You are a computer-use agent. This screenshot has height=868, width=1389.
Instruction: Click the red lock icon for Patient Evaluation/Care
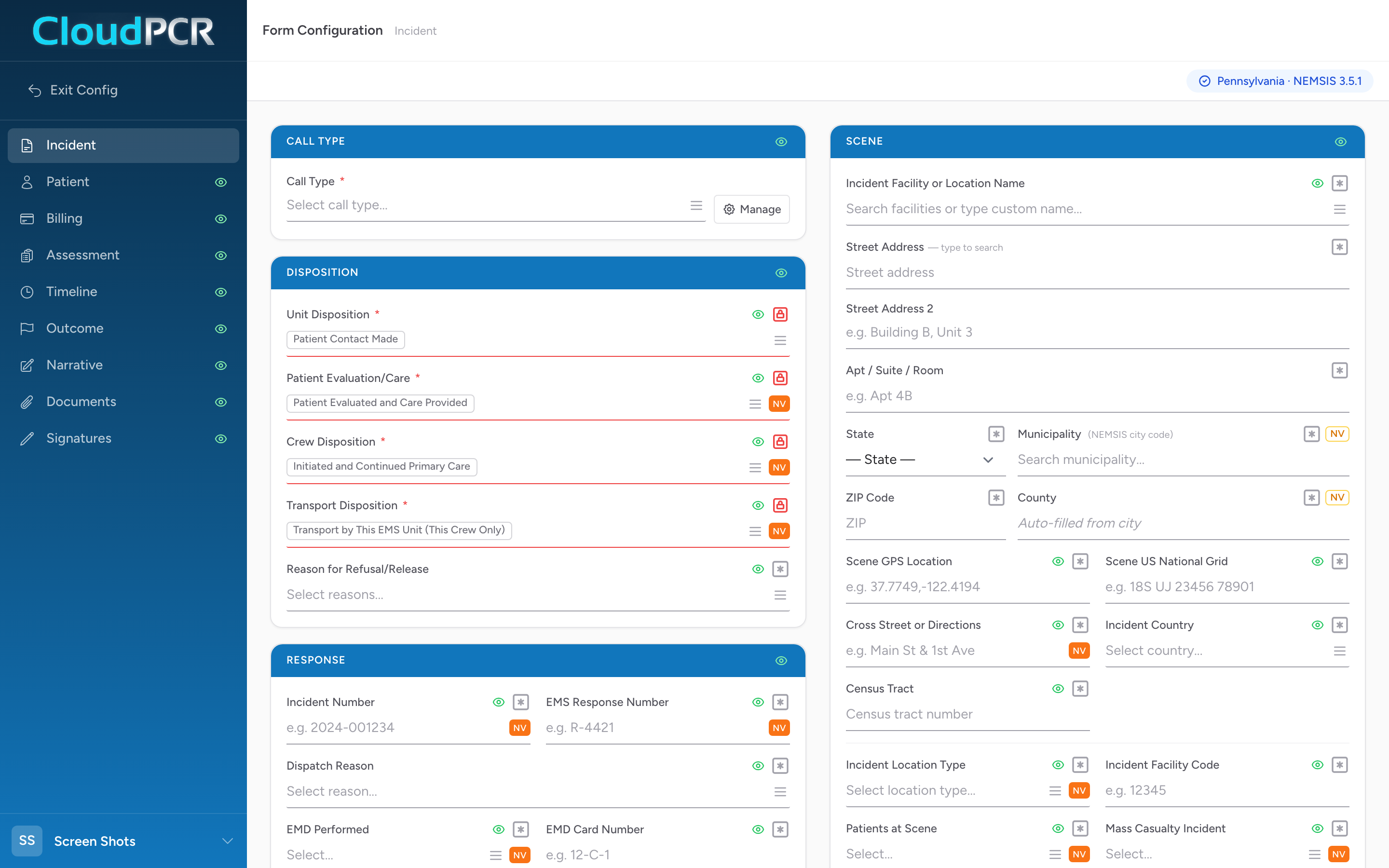pyautogui.click(x=780, y=378)
